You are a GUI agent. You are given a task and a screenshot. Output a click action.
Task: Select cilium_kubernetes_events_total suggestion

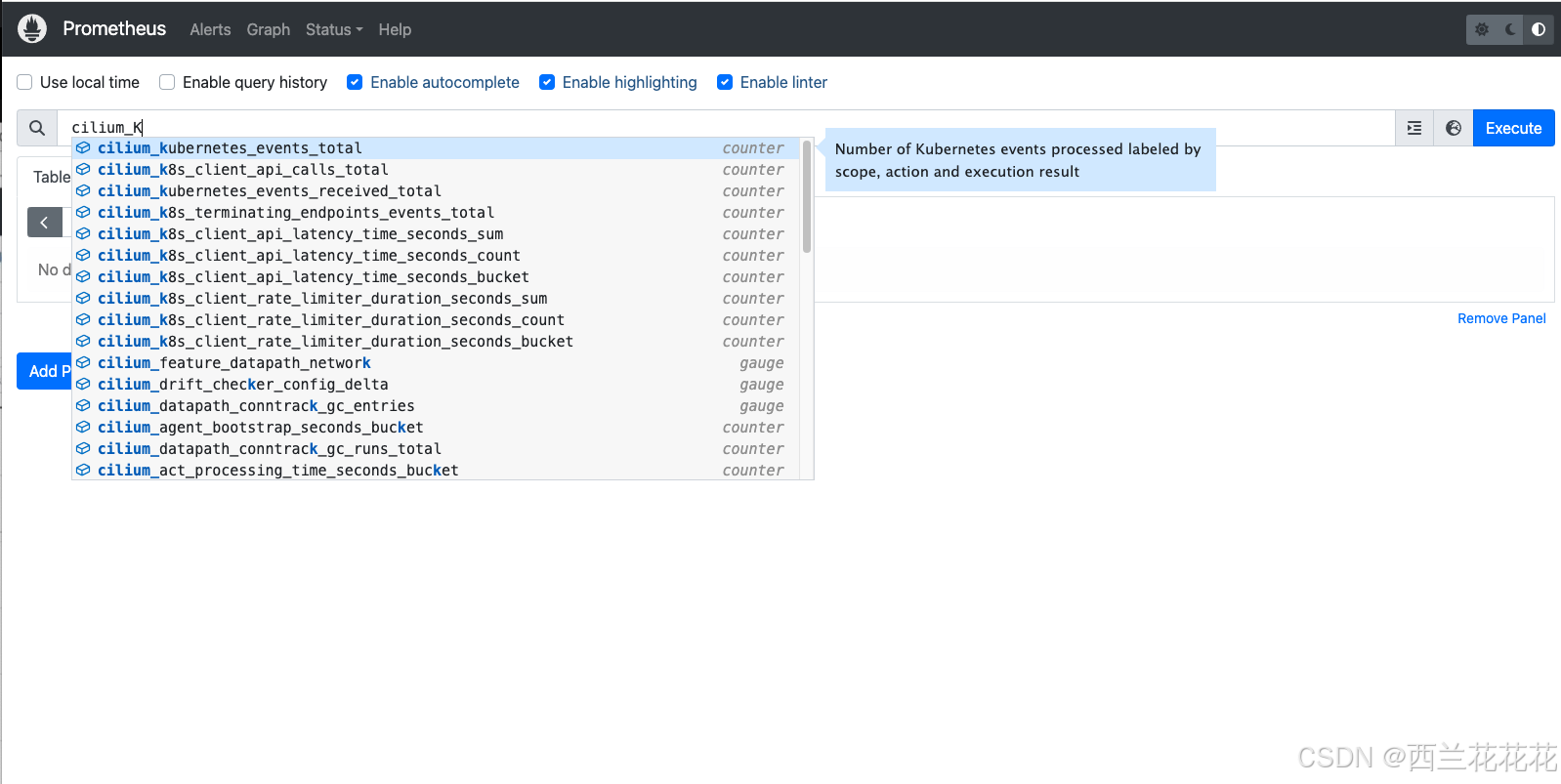437,148
